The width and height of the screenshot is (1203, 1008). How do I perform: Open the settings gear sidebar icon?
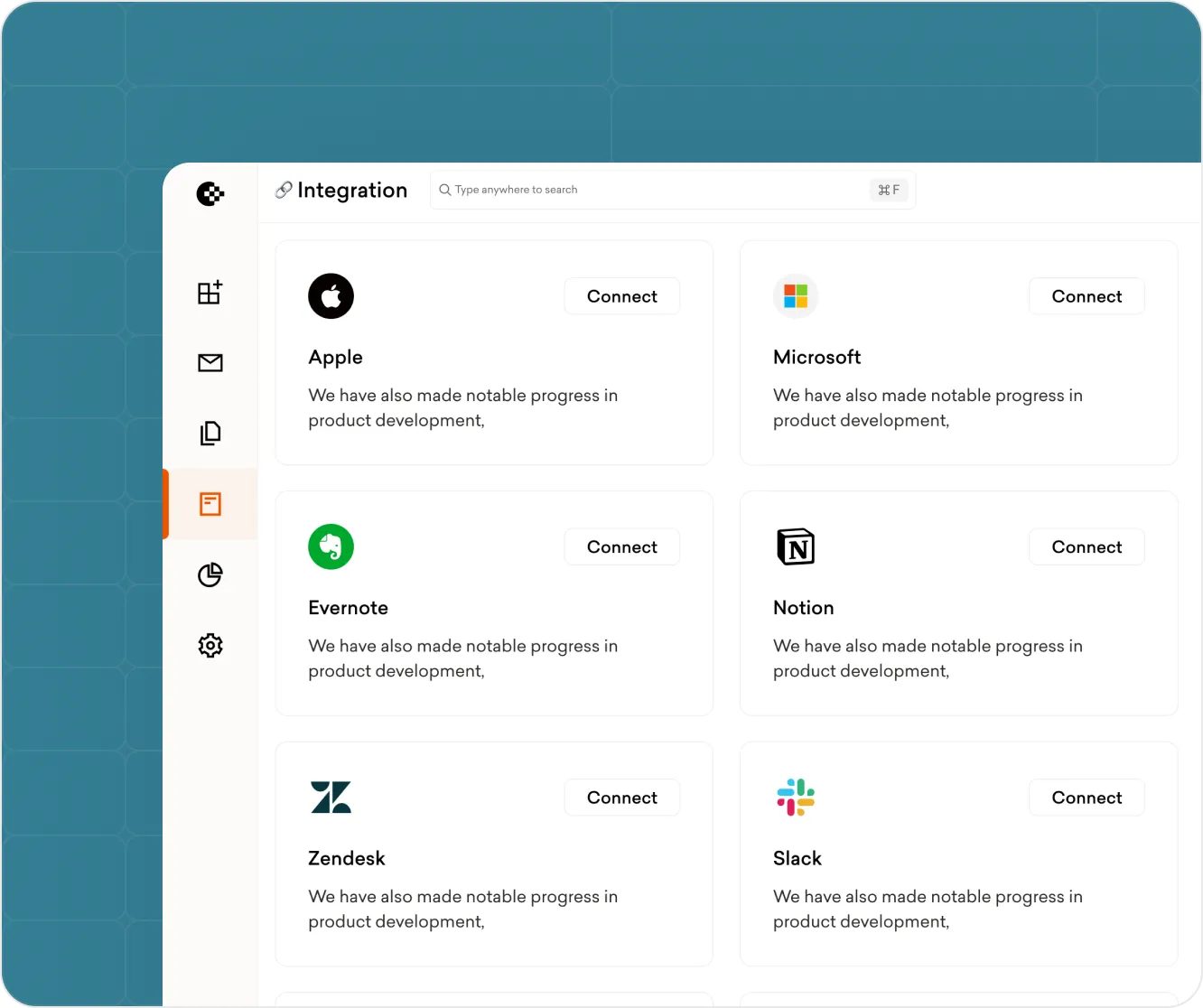pyautogui.click(x=210, y=645)
